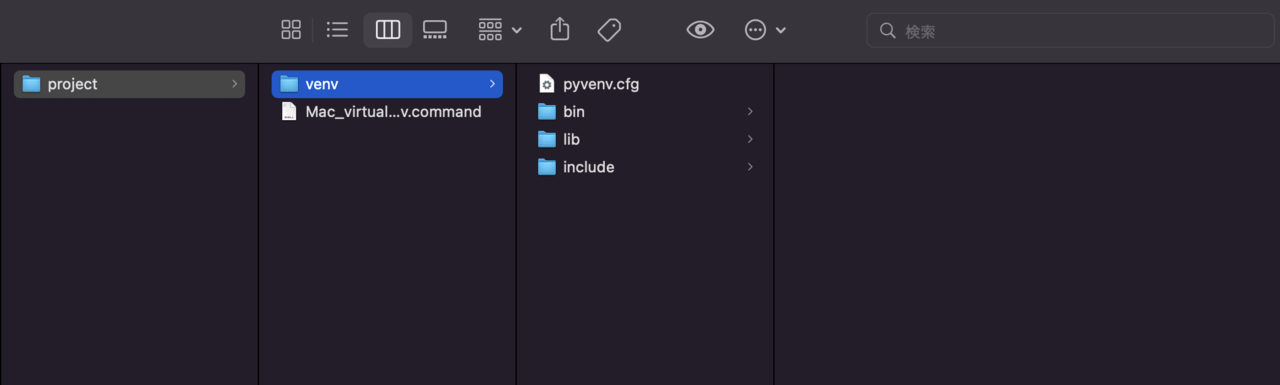Select the project folder
Screen dimensions: 1280x385
point(129,84)
